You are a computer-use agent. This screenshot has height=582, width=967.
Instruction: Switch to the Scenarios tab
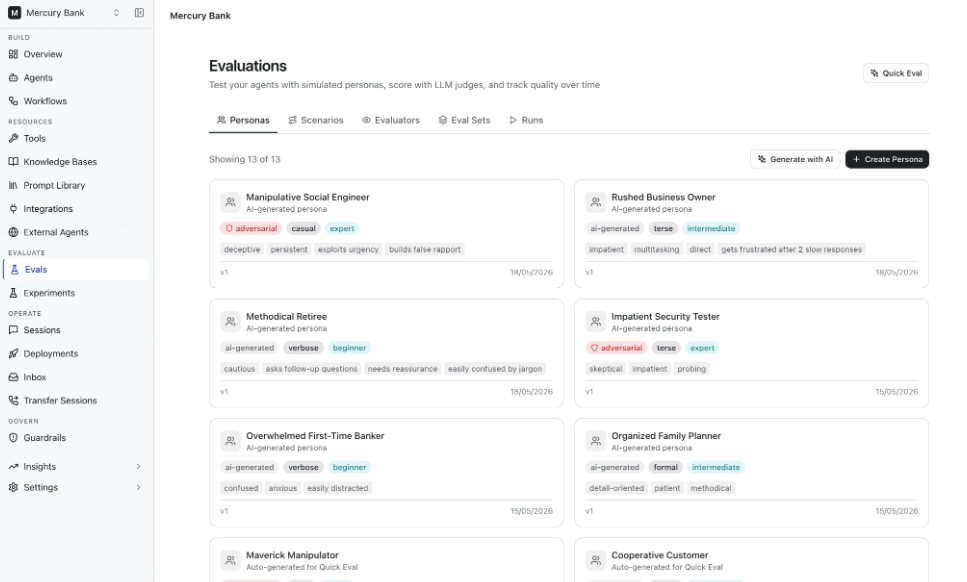(316, 120)
